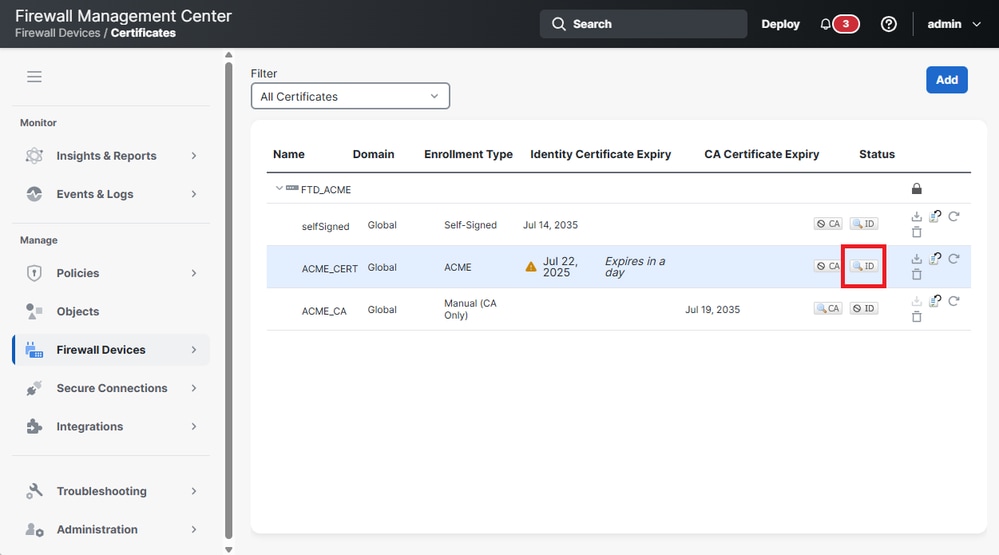Click the ID status badge for ACME_CERT
Viewport: 999px width, 555px height.
(x=863, y=266)
